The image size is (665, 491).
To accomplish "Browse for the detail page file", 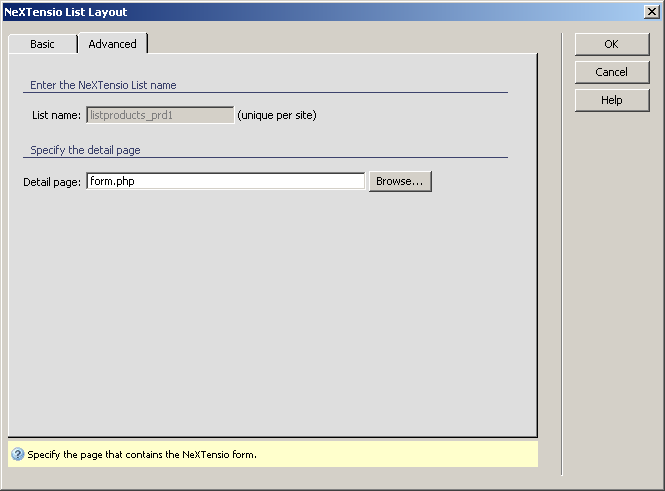I will tap(400, 181).
